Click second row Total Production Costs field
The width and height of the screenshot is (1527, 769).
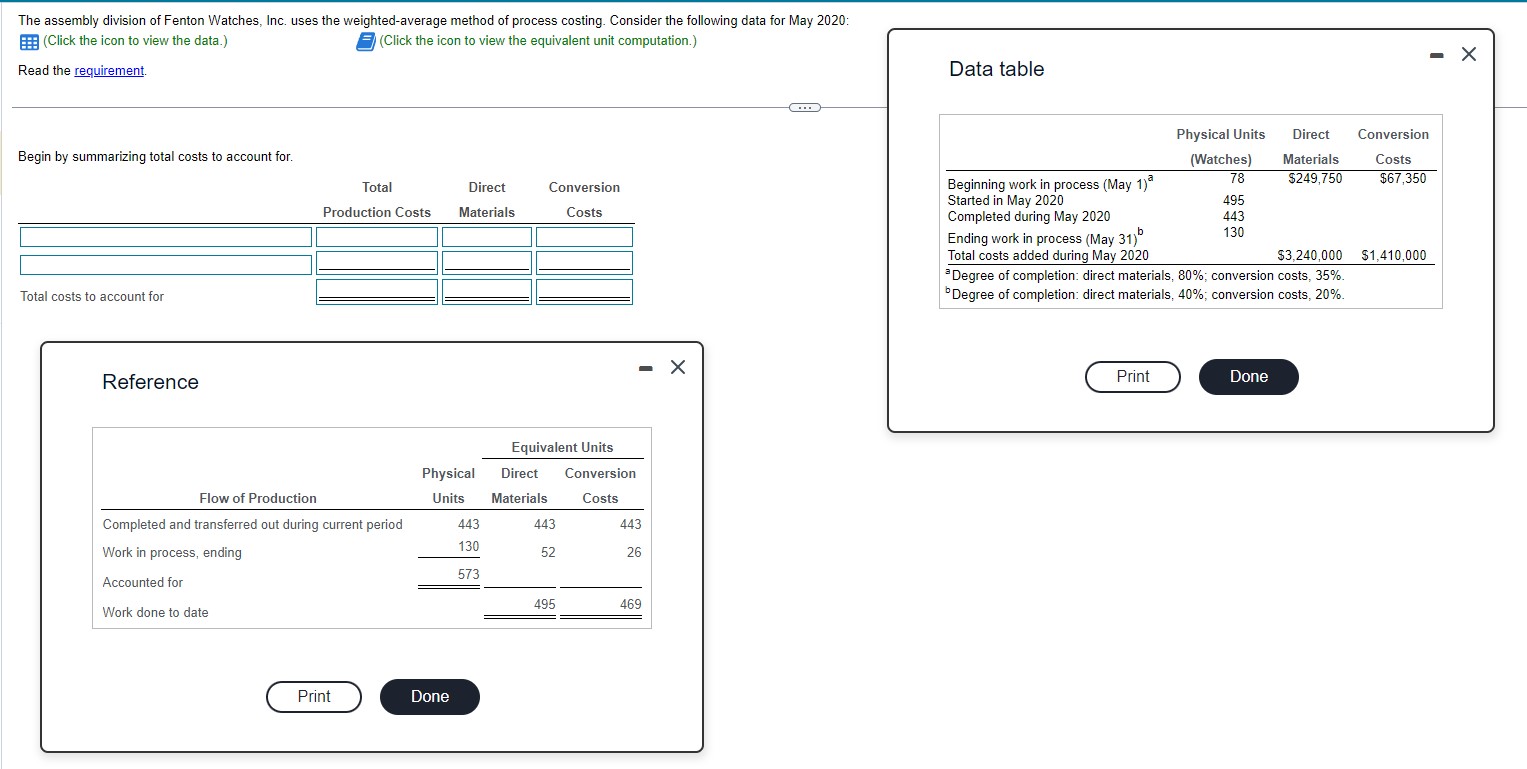pyautogui.click(x=377, y=263)
